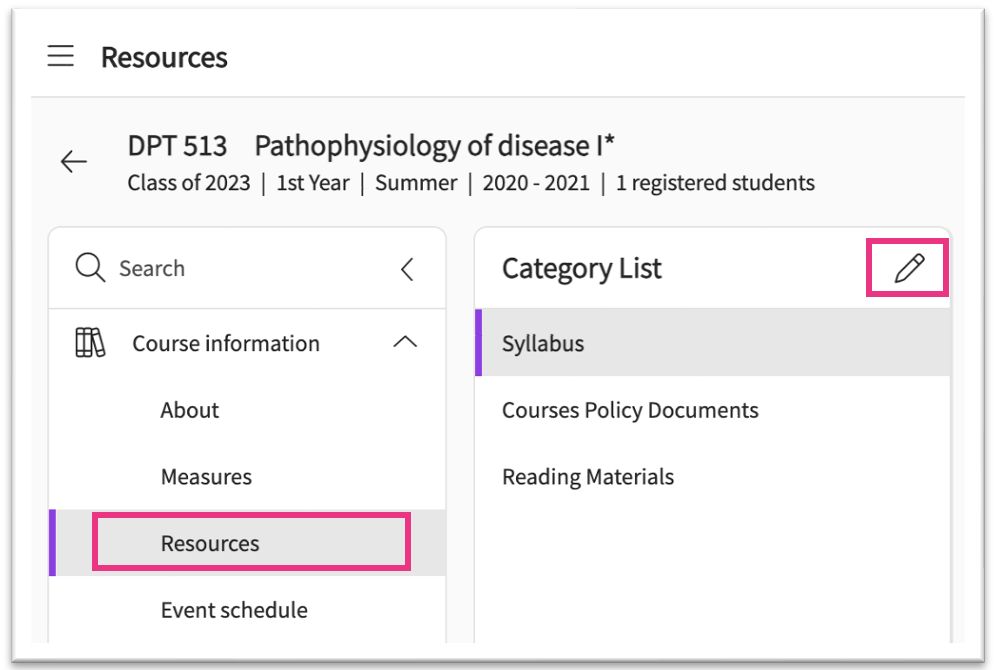Select Measures in the sidebar
This screenshot has width=998, height=670.
click(x=206, y=477)
